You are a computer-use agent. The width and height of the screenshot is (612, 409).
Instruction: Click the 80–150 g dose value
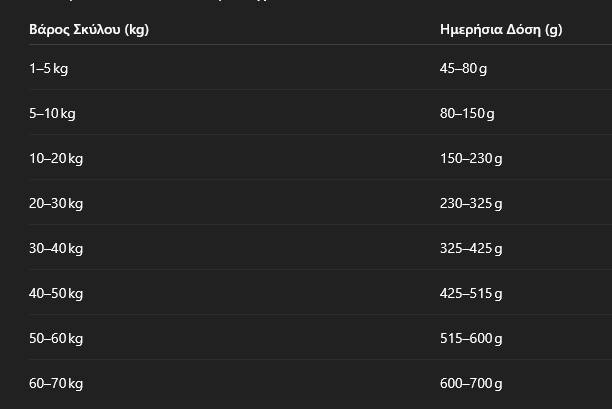click(x=467, y=114)
